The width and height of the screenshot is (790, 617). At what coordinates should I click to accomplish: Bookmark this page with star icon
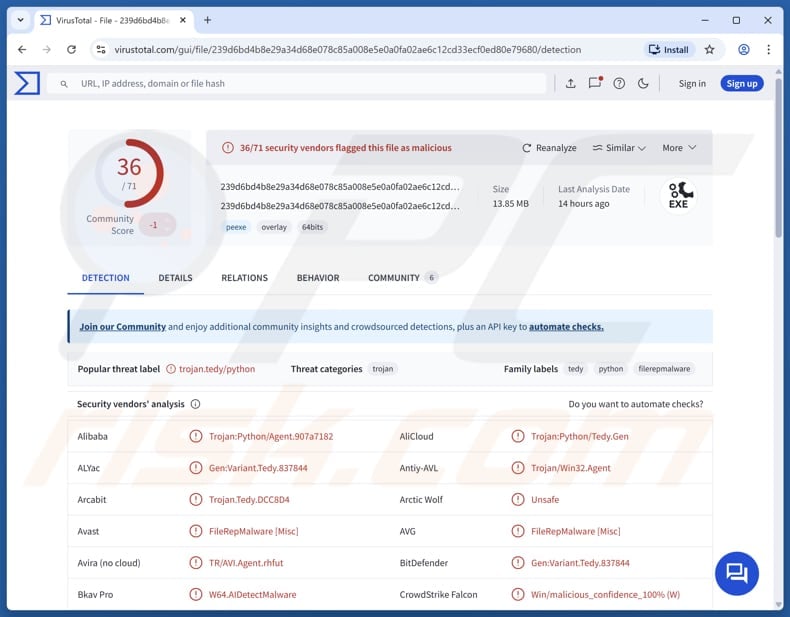[710, 49]
